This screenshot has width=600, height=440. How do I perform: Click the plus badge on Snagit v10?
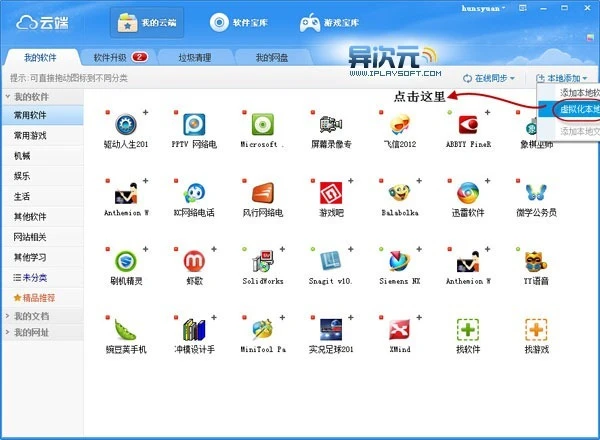(x=351, y=249)
